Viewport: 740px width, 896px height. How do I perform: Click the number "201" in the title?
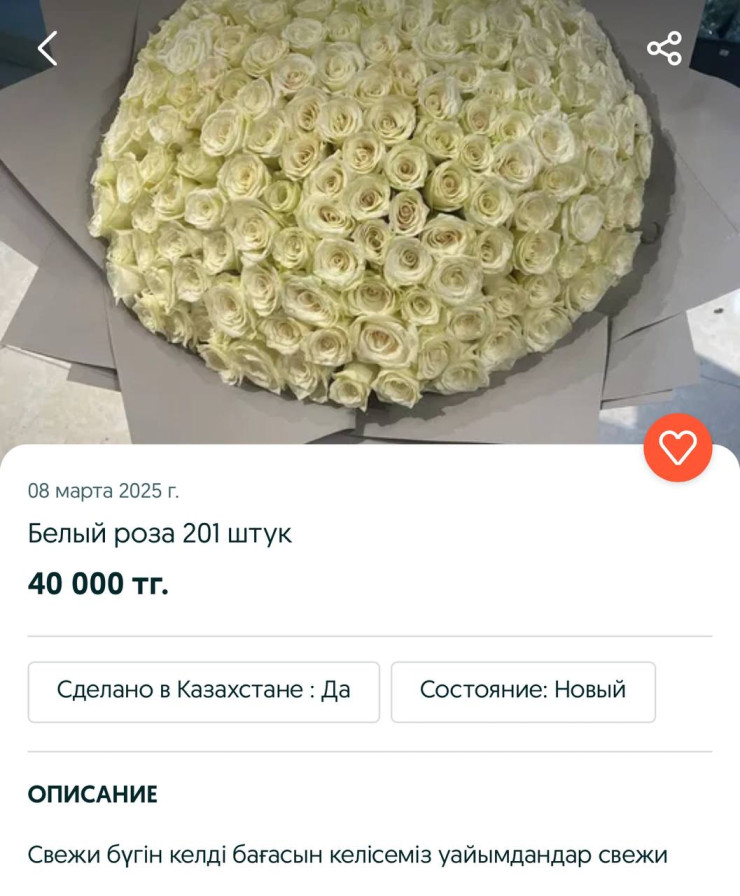pyautogui.click(x=201, y=534)
